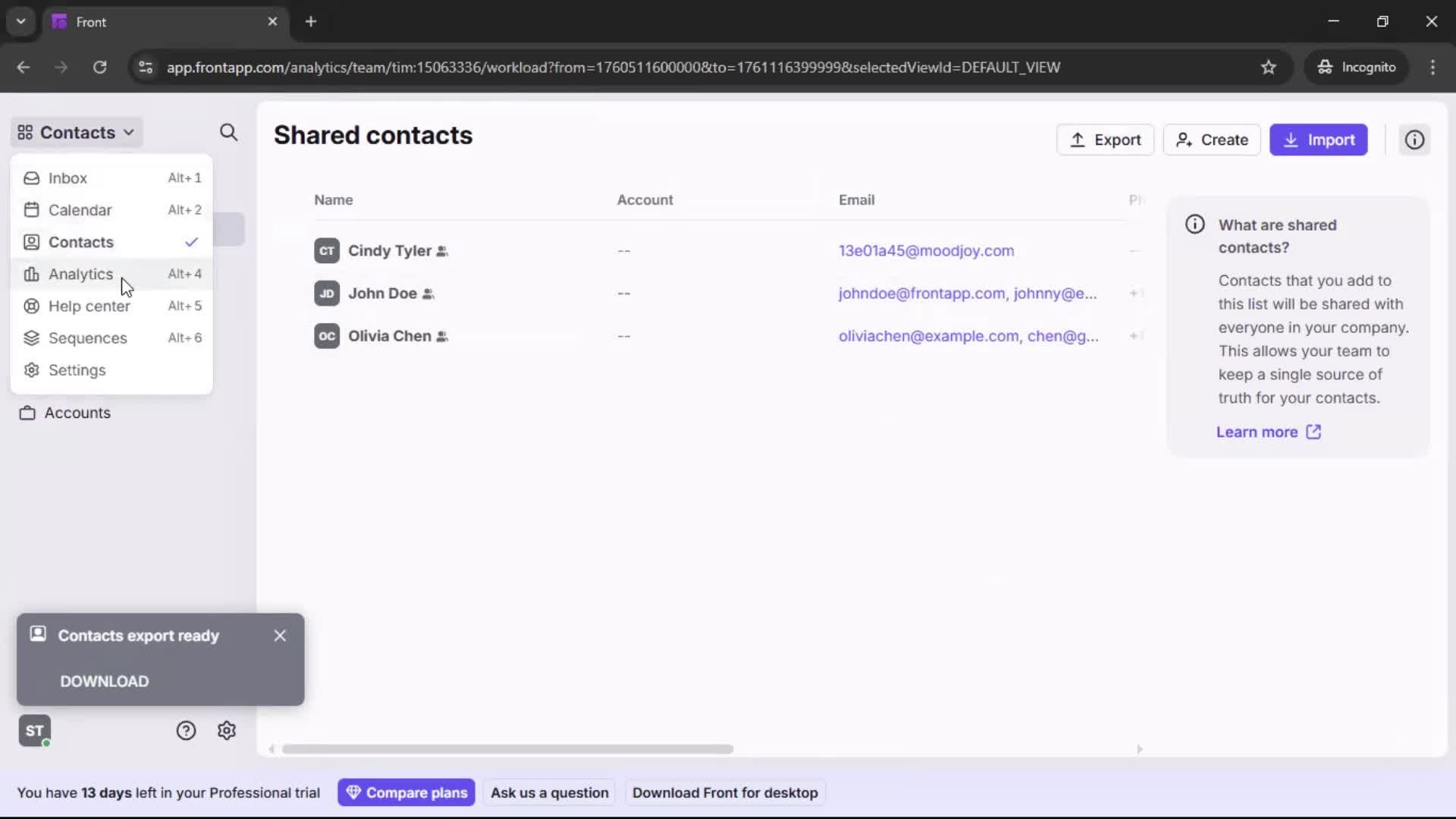Screen dimensions: 1456x819
Task: Open a new browser tab with the plus icon
Action: click(x=311, y=21)
